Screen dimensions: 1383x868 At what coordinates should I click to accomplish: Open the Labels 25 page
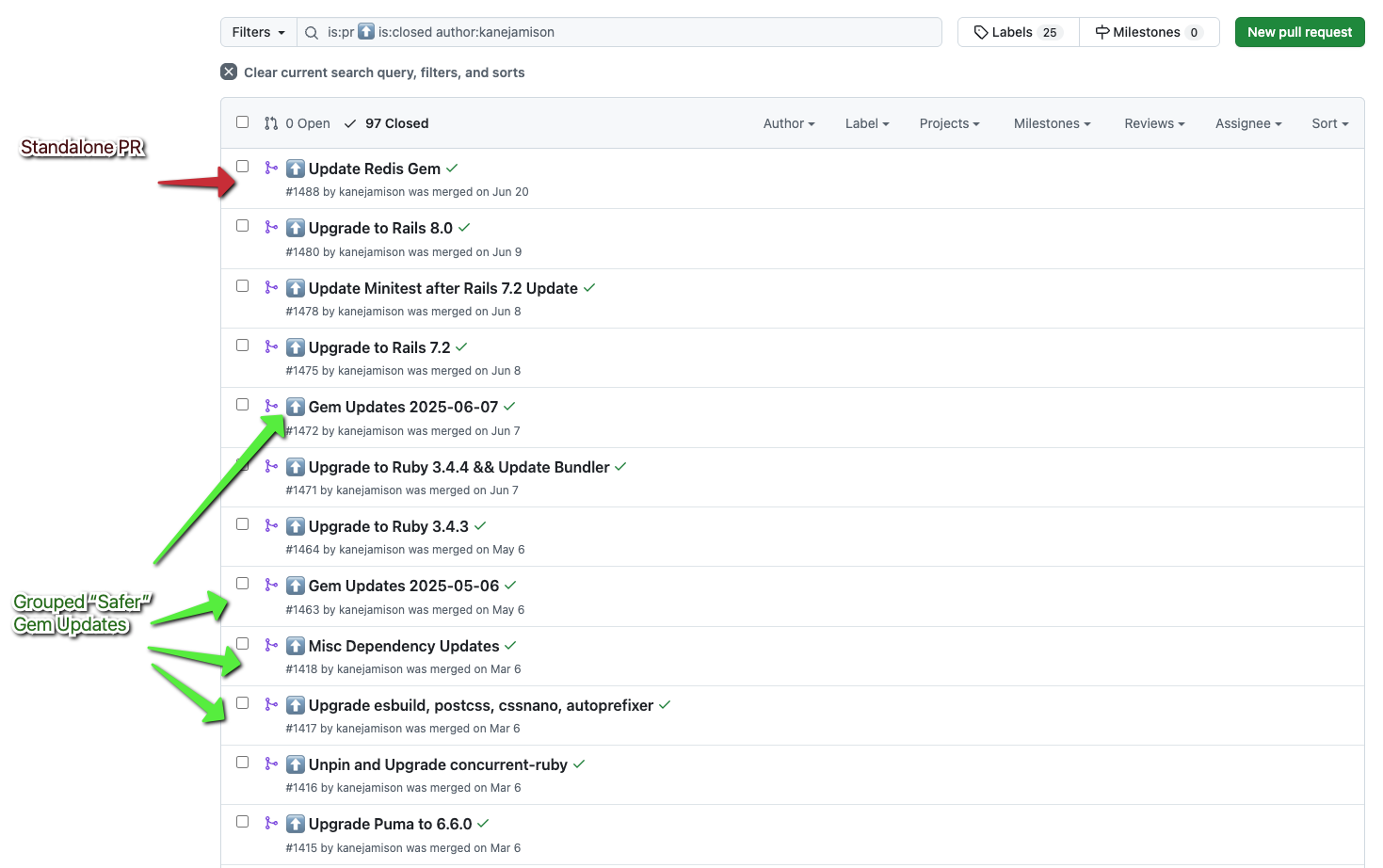click(1019, 32)
